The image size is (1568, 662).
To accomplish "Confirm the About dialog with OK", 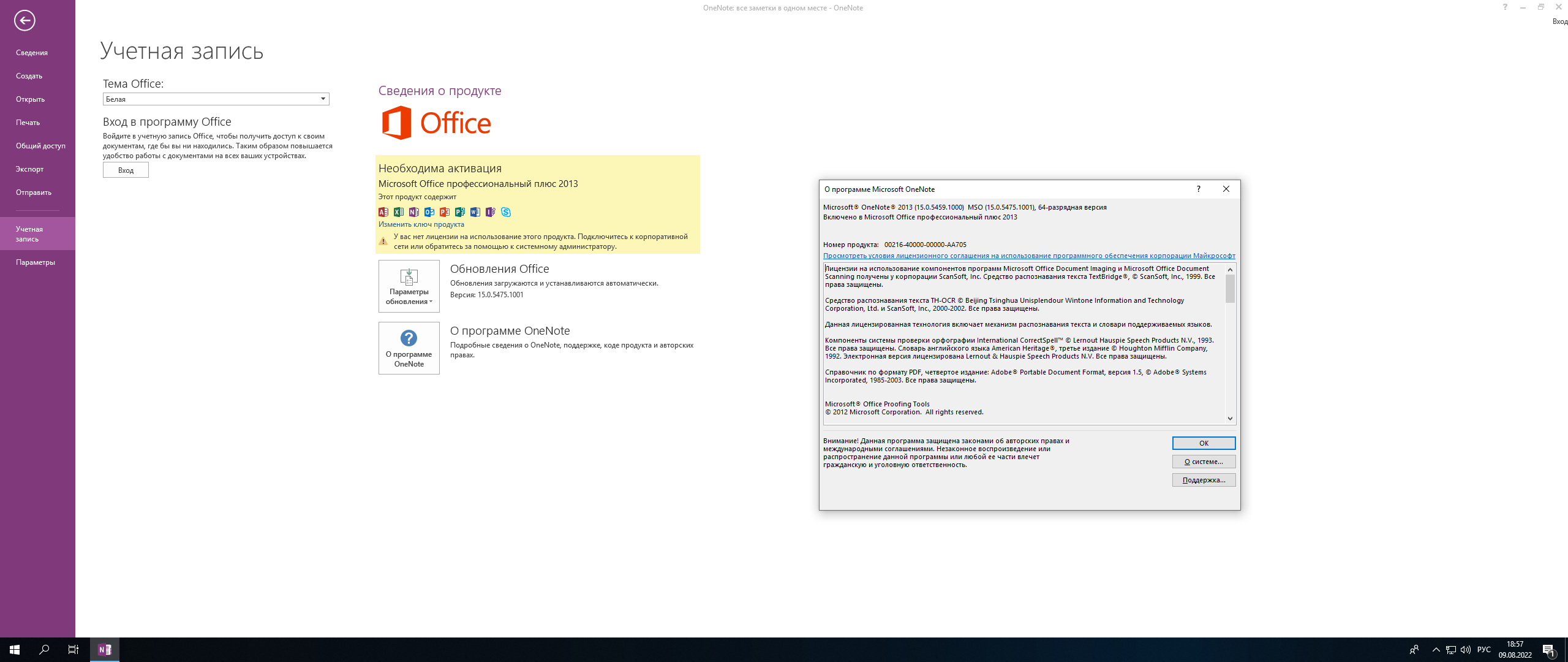I will tap(1204, 443).
